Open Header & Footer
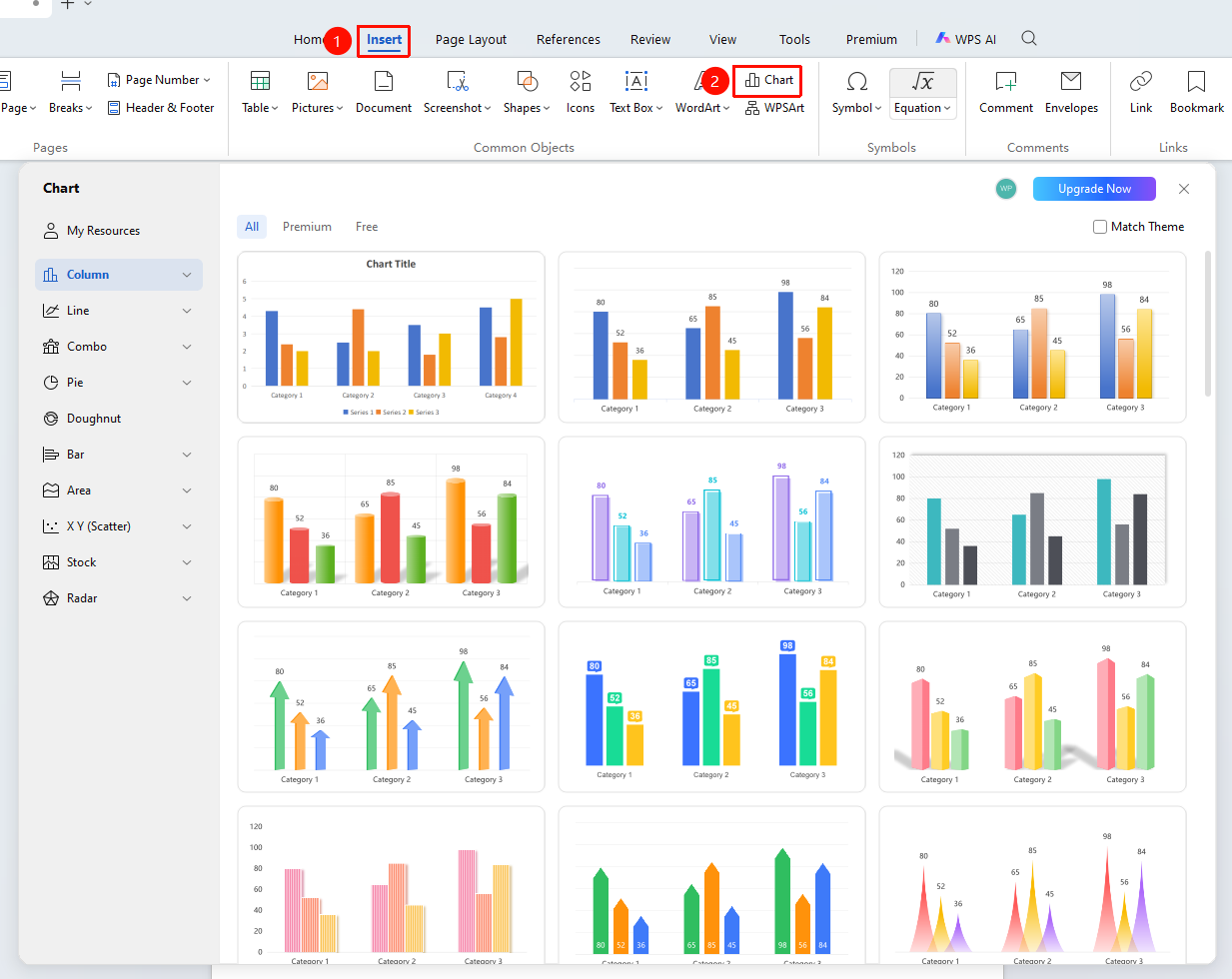 click(161, 108)
